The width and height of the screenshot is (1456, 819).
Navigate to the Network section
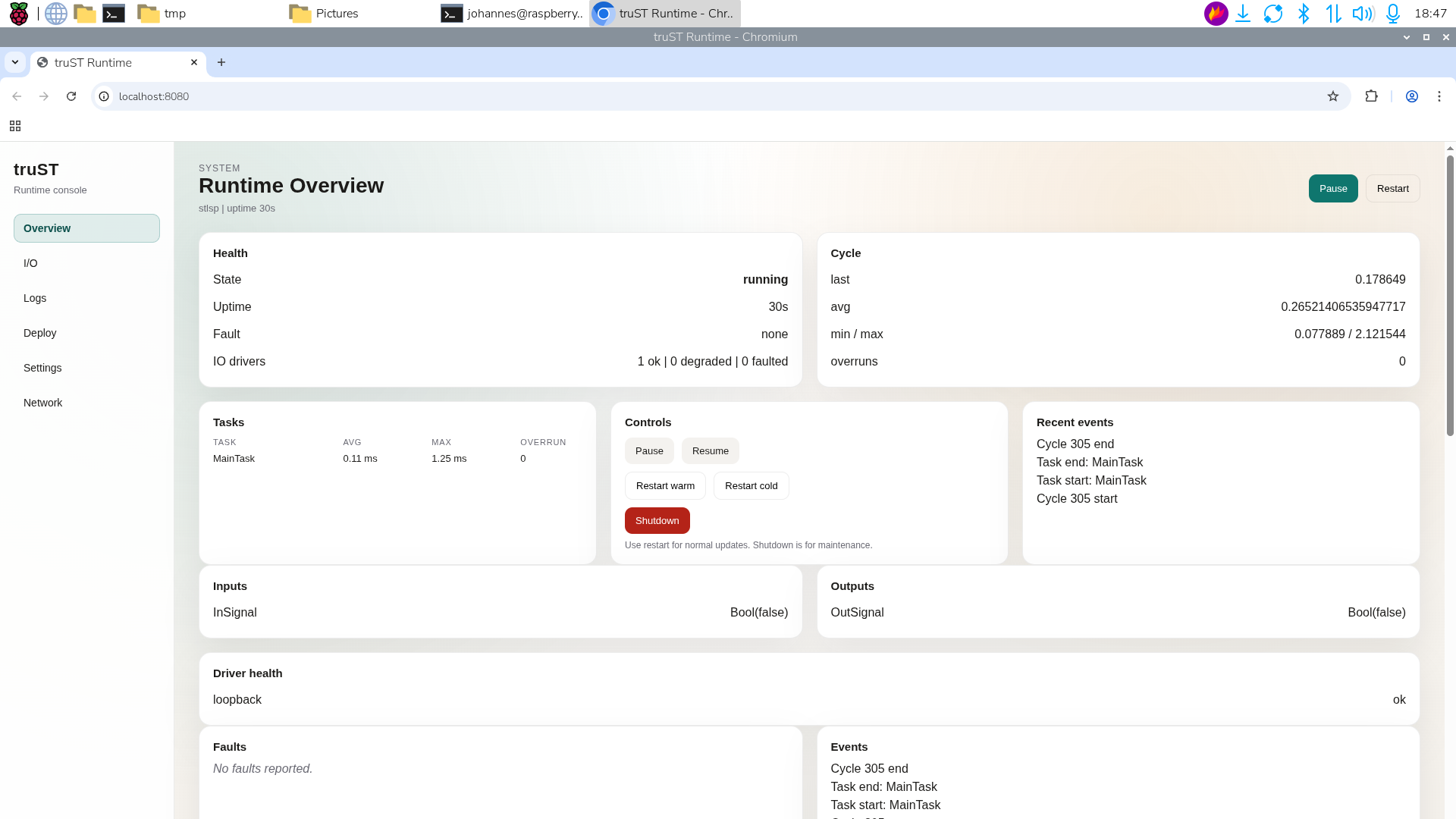tap(42, 403)
